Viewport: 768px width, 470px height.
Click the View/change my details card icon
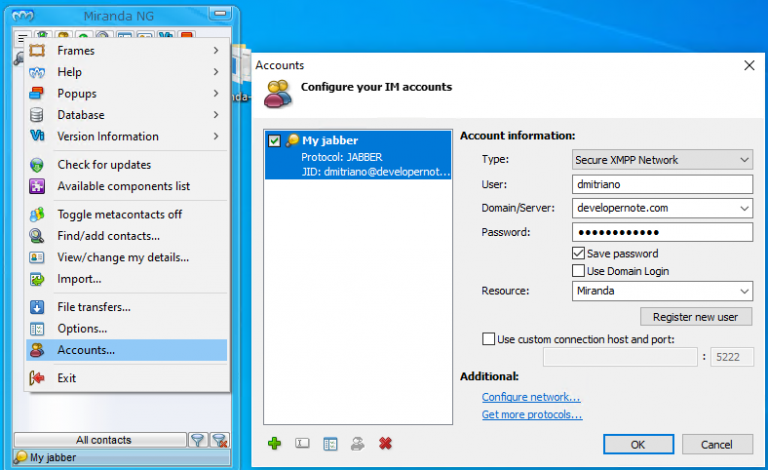click(37, 258)
